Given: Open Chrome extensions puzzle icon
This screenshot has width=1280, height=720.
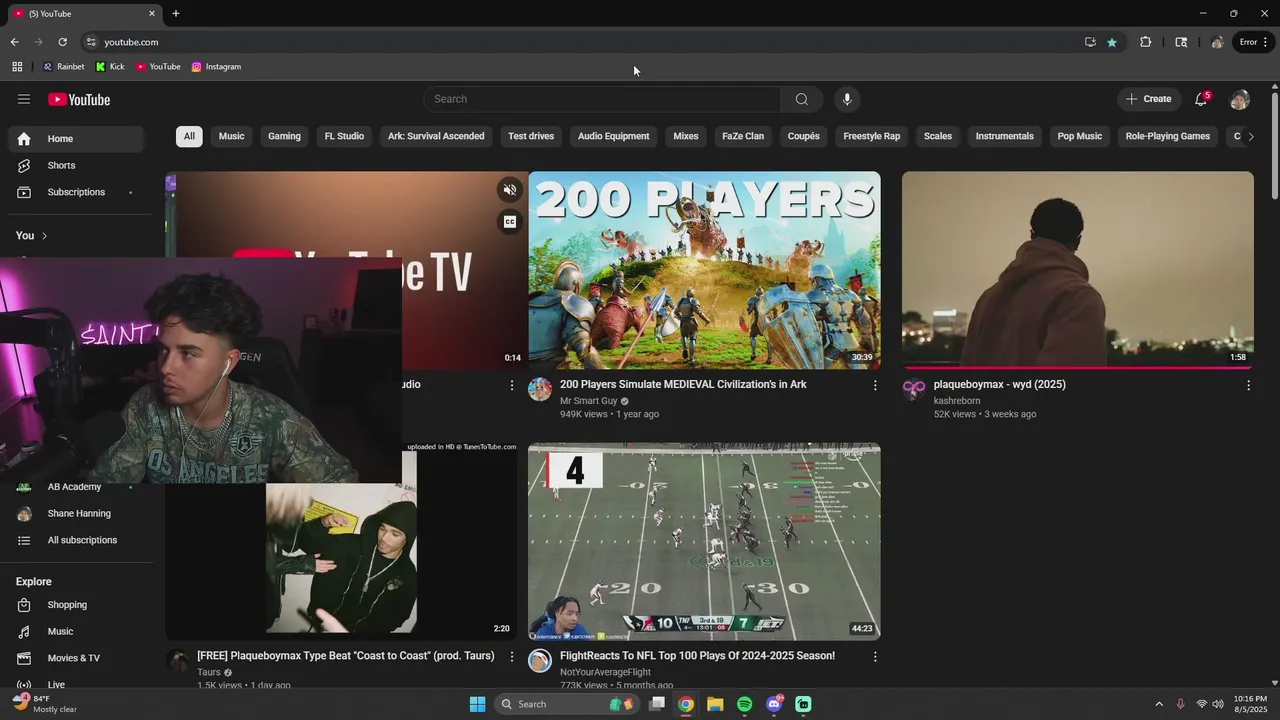Looking at the screenshot, I should tap(1146, 42).
